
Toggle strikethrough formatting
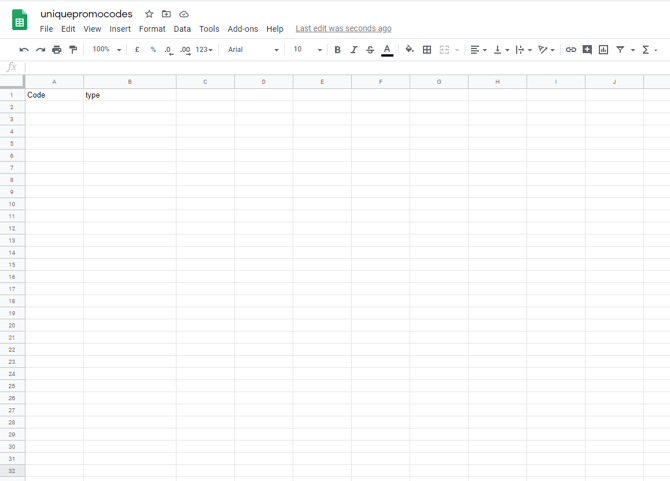pyautogui.click(x=370, y=50)
